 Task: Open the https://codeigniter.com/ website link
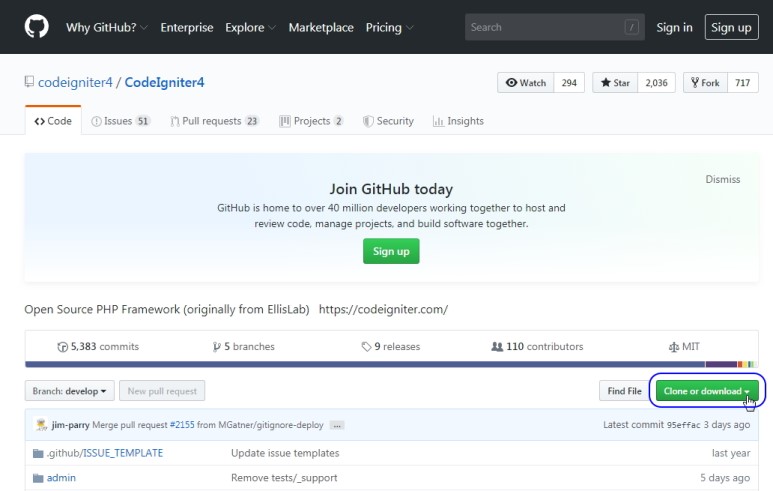[x=384, y=310]
